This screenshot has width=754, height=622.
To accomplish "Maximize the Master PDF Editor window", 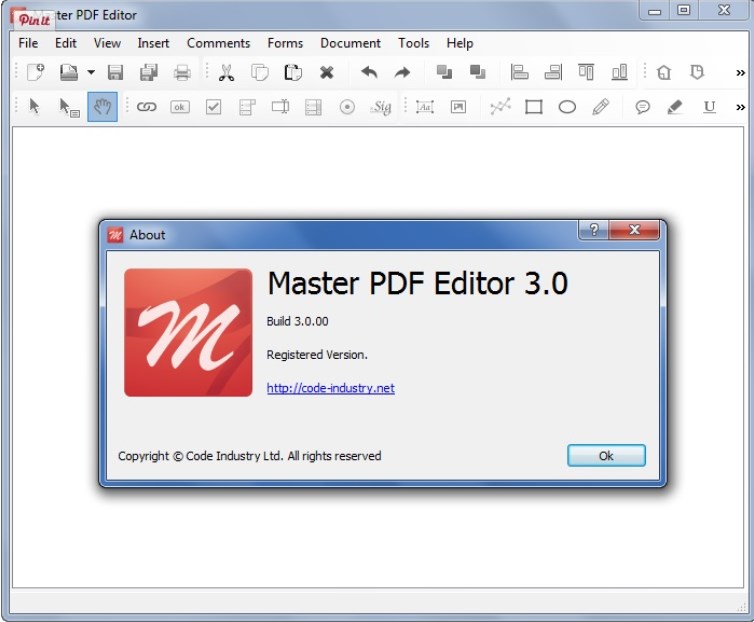I will 683,10.
